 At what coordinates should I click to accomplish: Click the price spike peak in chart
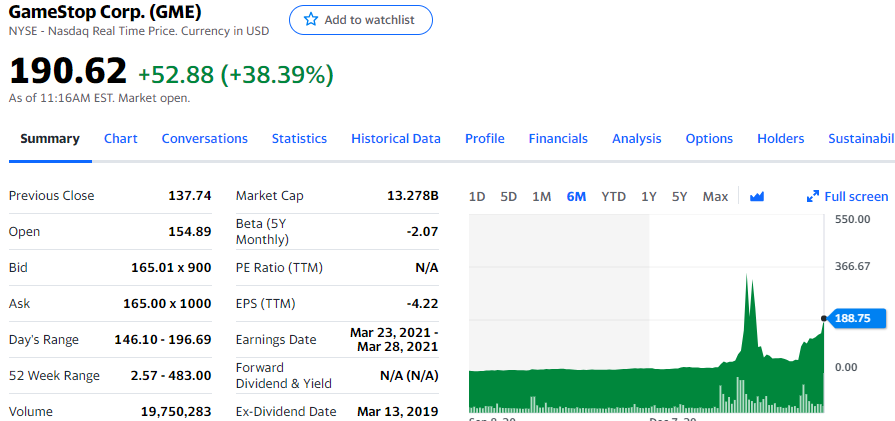[746, 276]
